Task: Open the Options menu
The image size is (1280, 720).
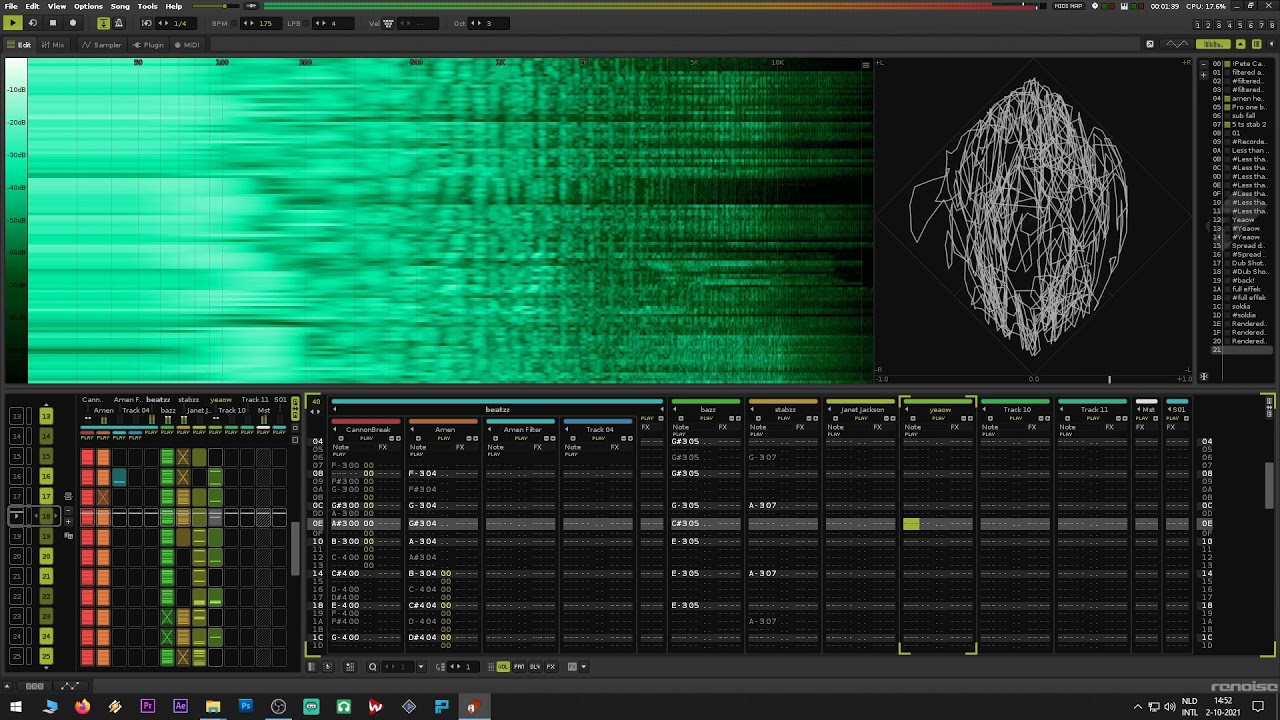Action: (88, 6)
